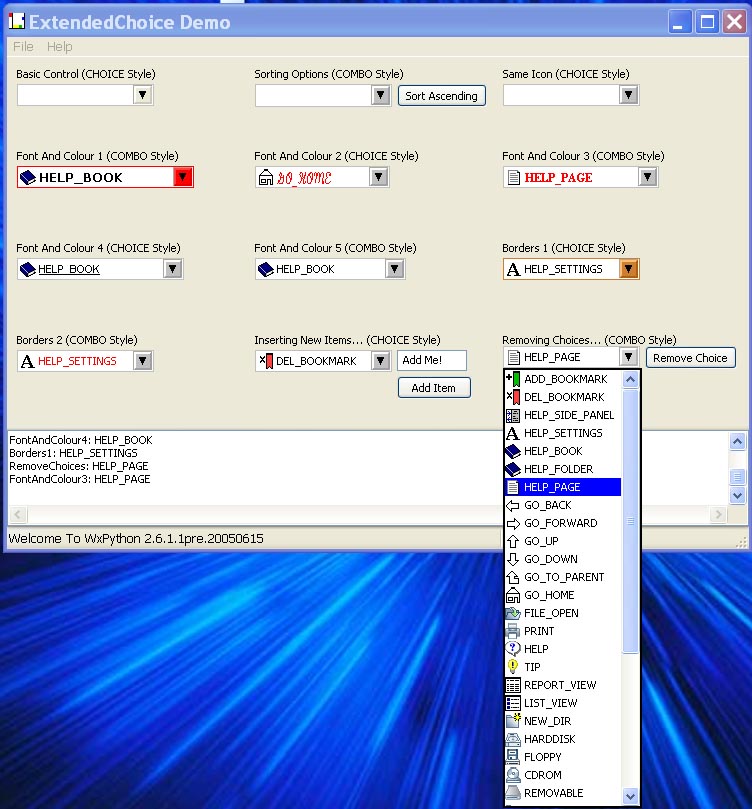Click the Add Me! text field
Image resolution: width=752 pixels, height=809 pixels.
point(432,361)
